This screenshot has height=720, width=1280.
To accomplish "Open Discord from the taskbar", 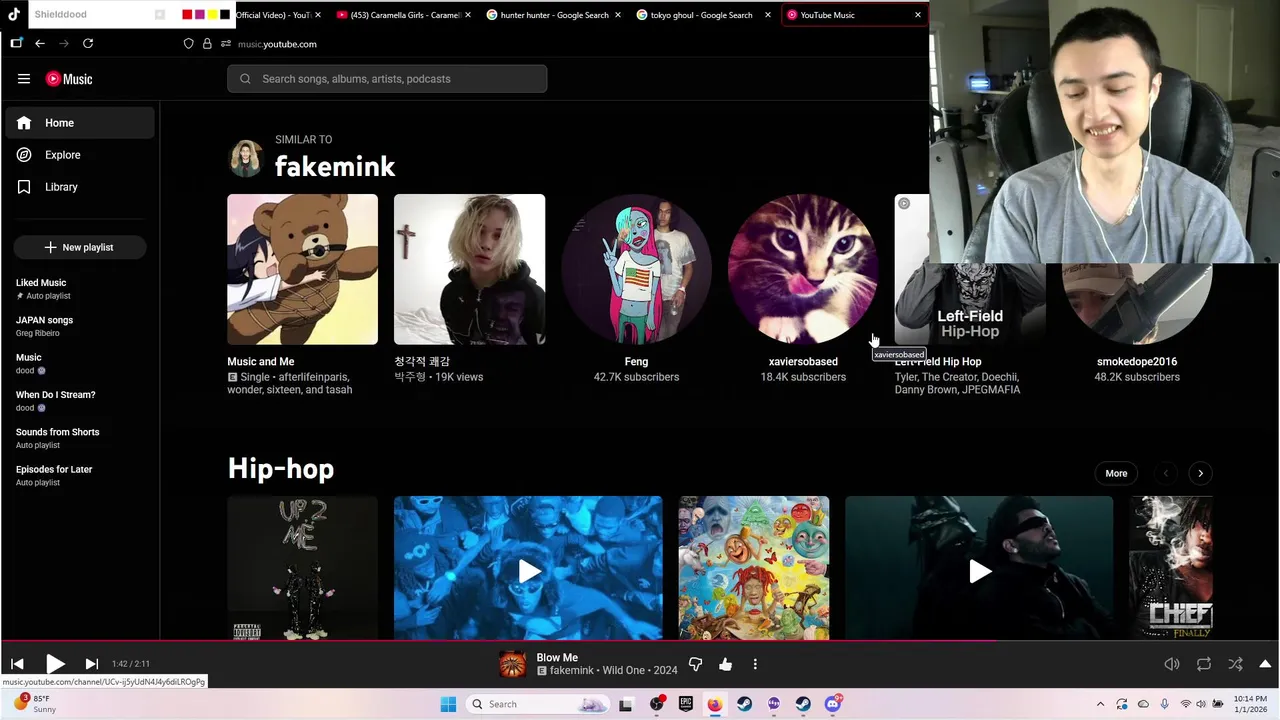I will tap(832, 704).
